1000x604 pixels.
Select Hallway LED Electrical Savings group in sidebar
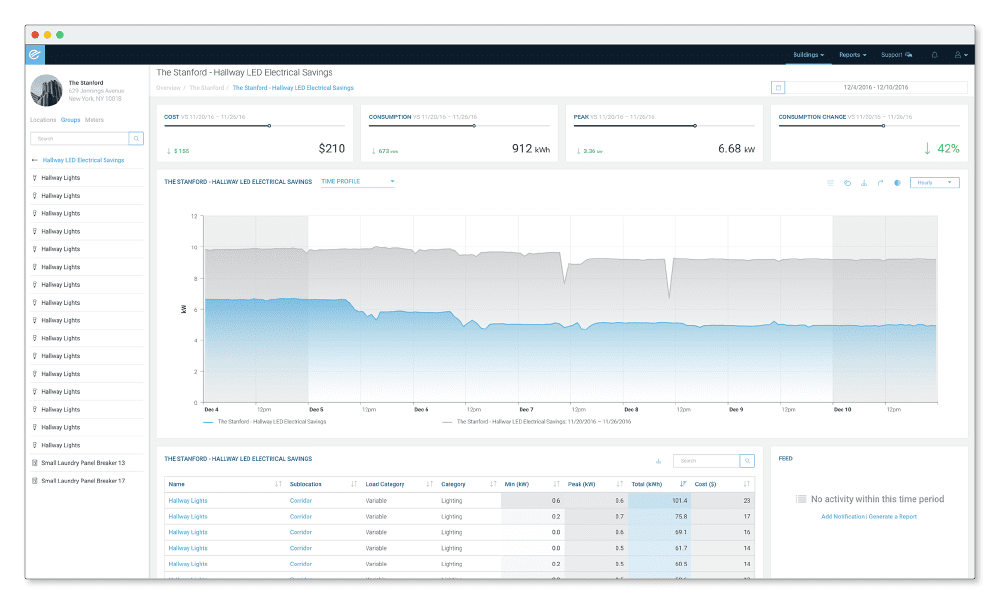84,160
